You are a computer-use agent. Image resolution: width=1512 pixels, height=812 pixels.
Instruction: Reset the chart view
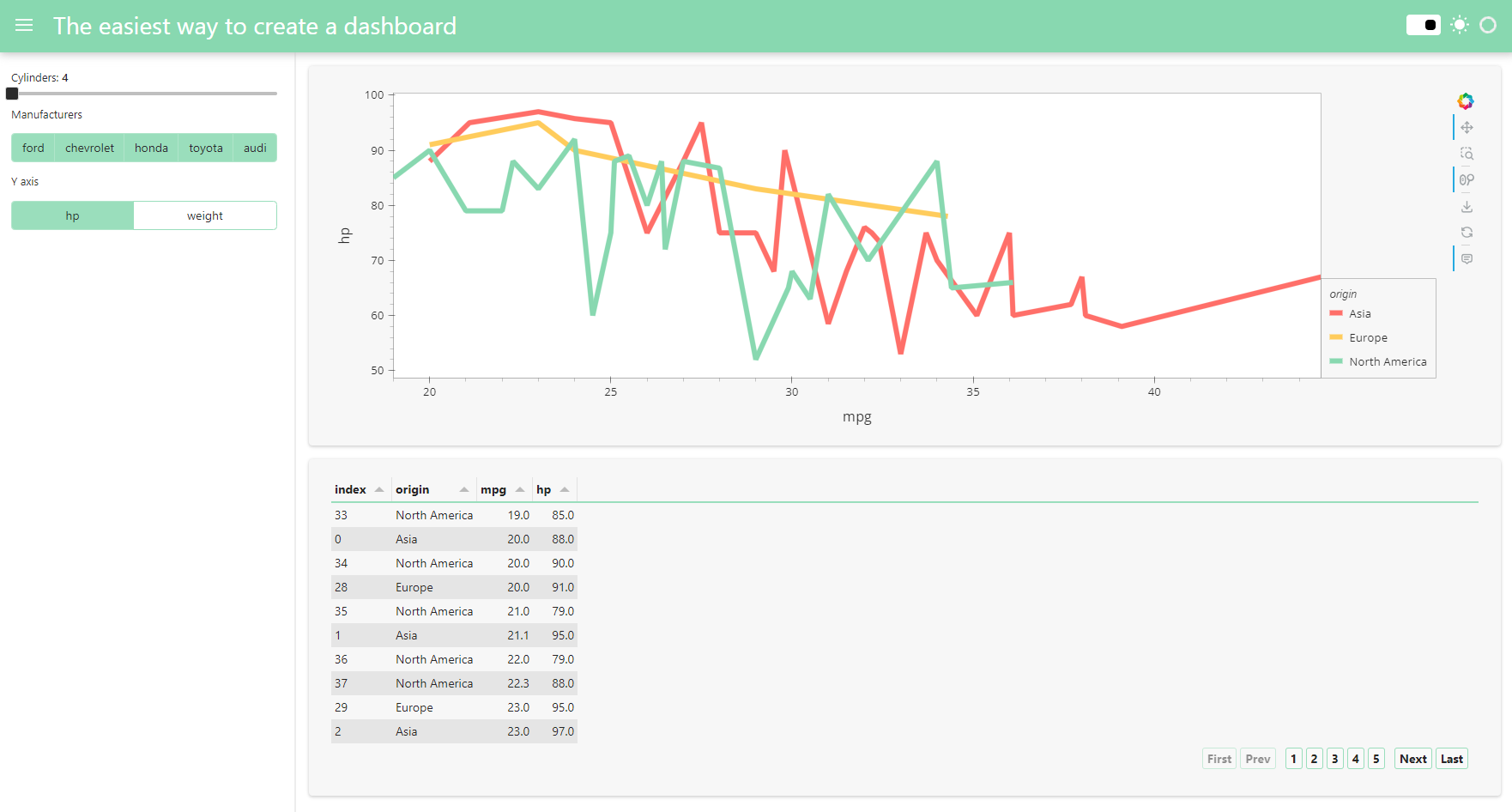[1467, 233]
